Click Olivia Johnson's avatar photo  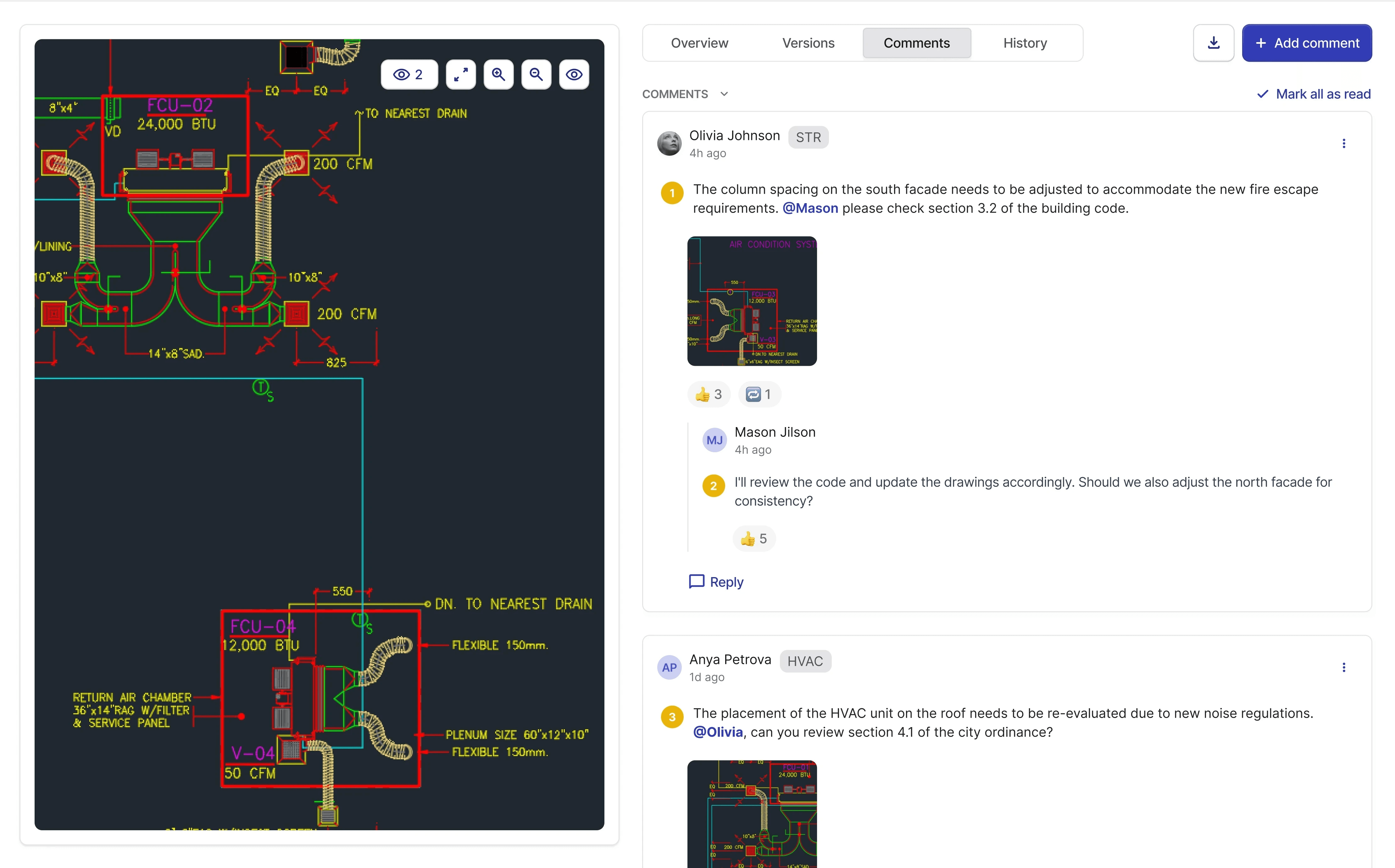pos(669,143)
